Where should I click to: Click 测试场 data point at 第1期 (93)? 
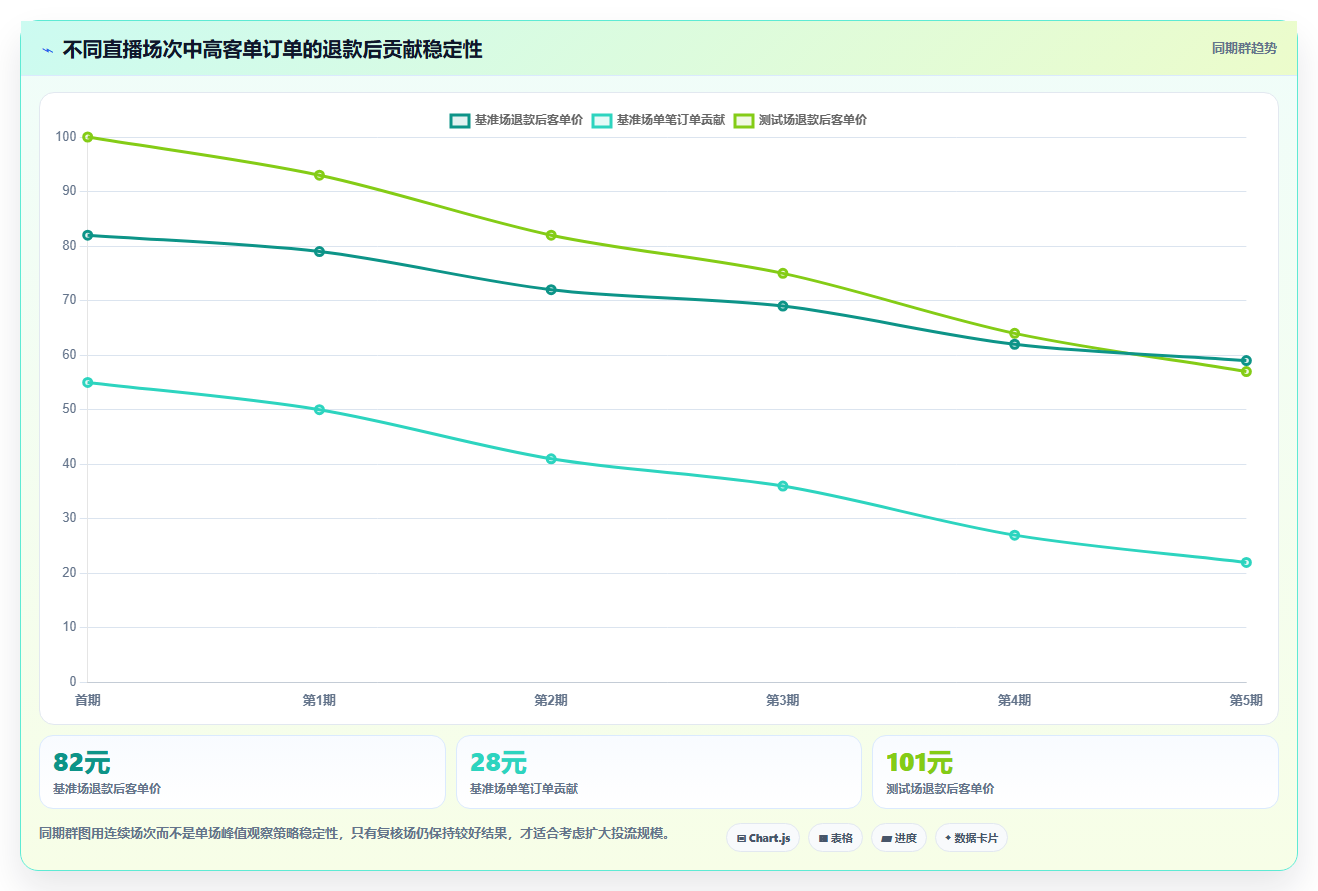pos(319,175)
